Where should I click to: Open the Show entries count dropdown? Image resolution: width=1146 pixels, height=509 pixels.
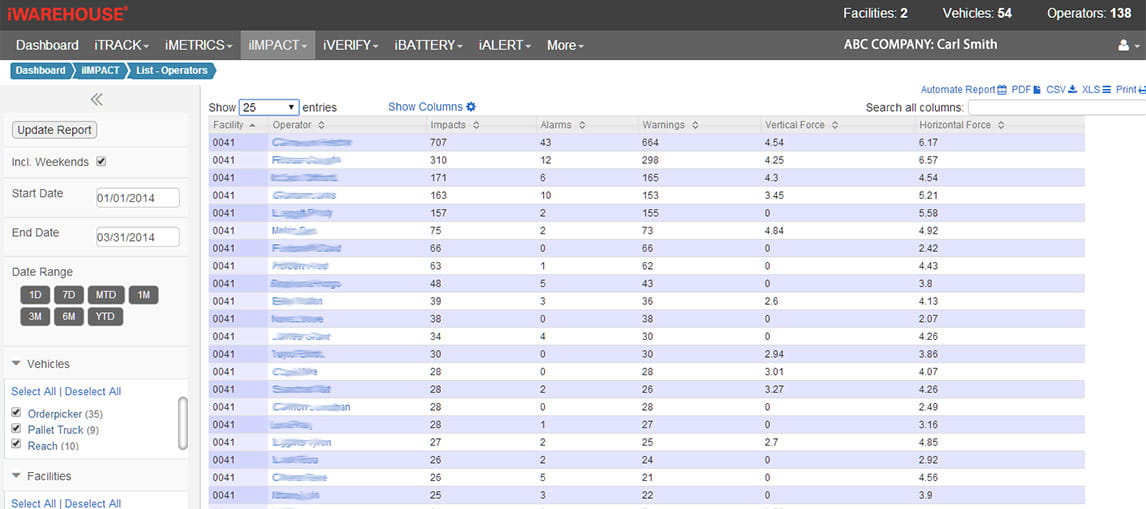coord(269,107)
